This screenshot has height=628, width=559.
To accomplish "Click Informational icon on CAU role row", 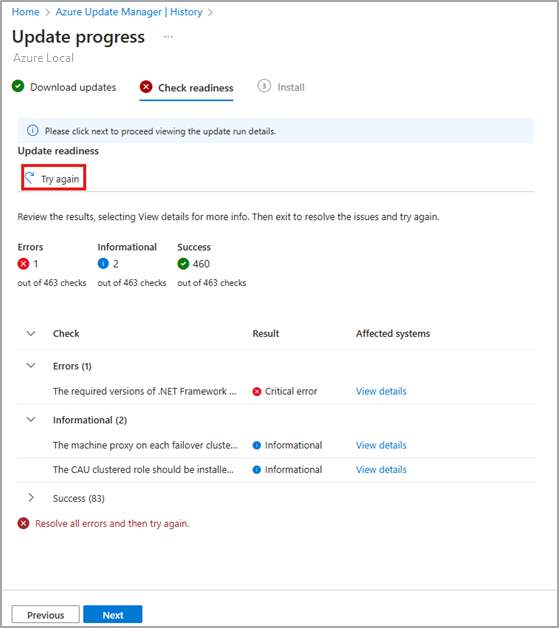I will [257, 470].
